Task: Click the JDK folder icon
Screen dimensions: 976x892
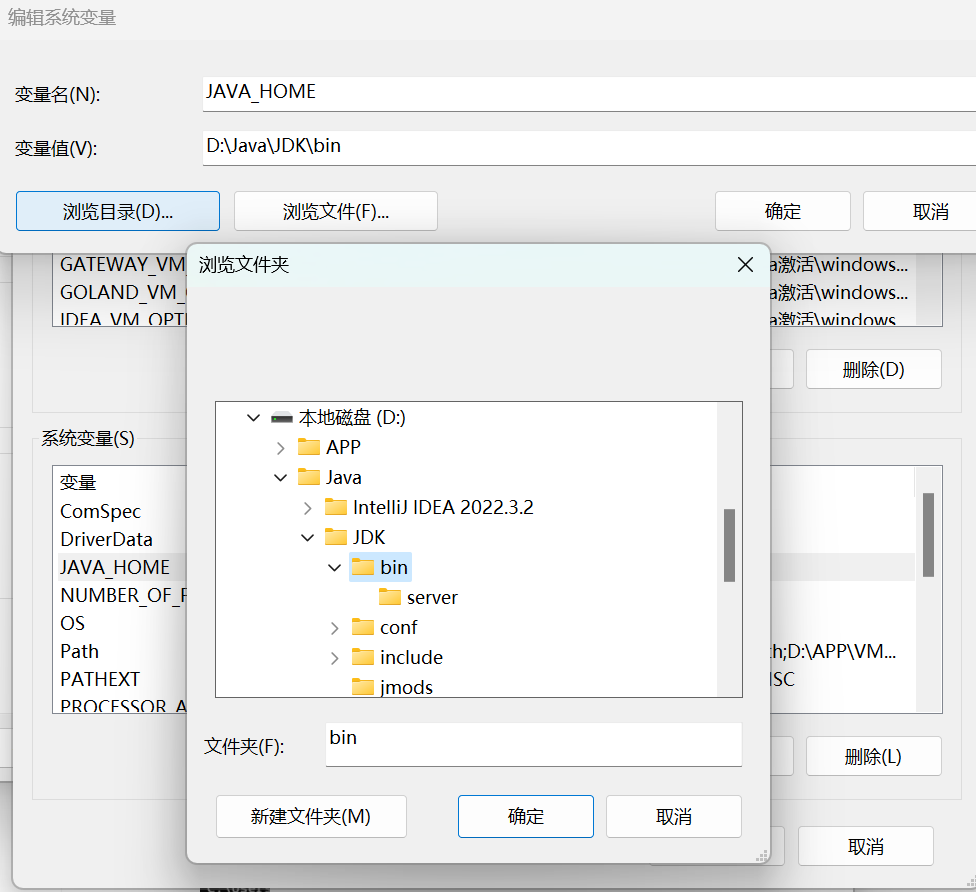Action: tap(336, 537)
